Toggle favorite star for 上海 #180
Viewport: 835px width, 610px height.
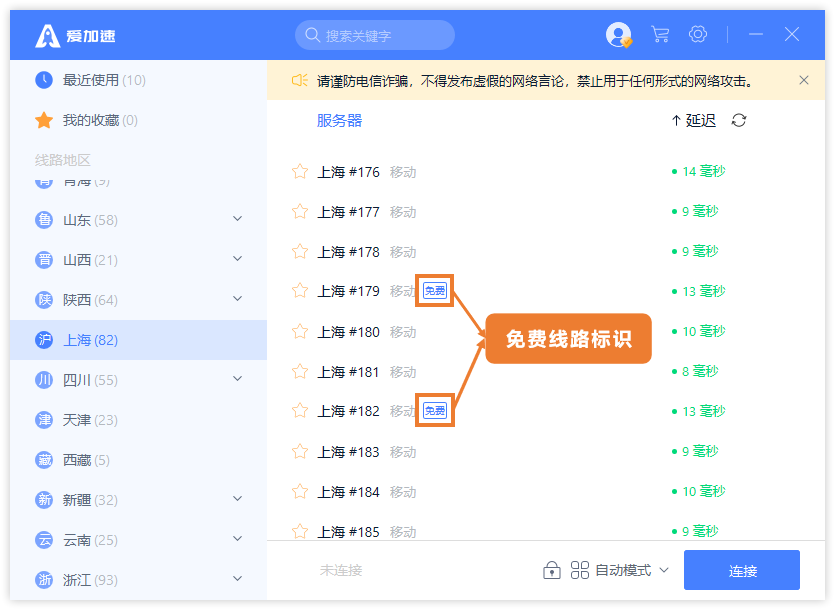pos(300,331)
